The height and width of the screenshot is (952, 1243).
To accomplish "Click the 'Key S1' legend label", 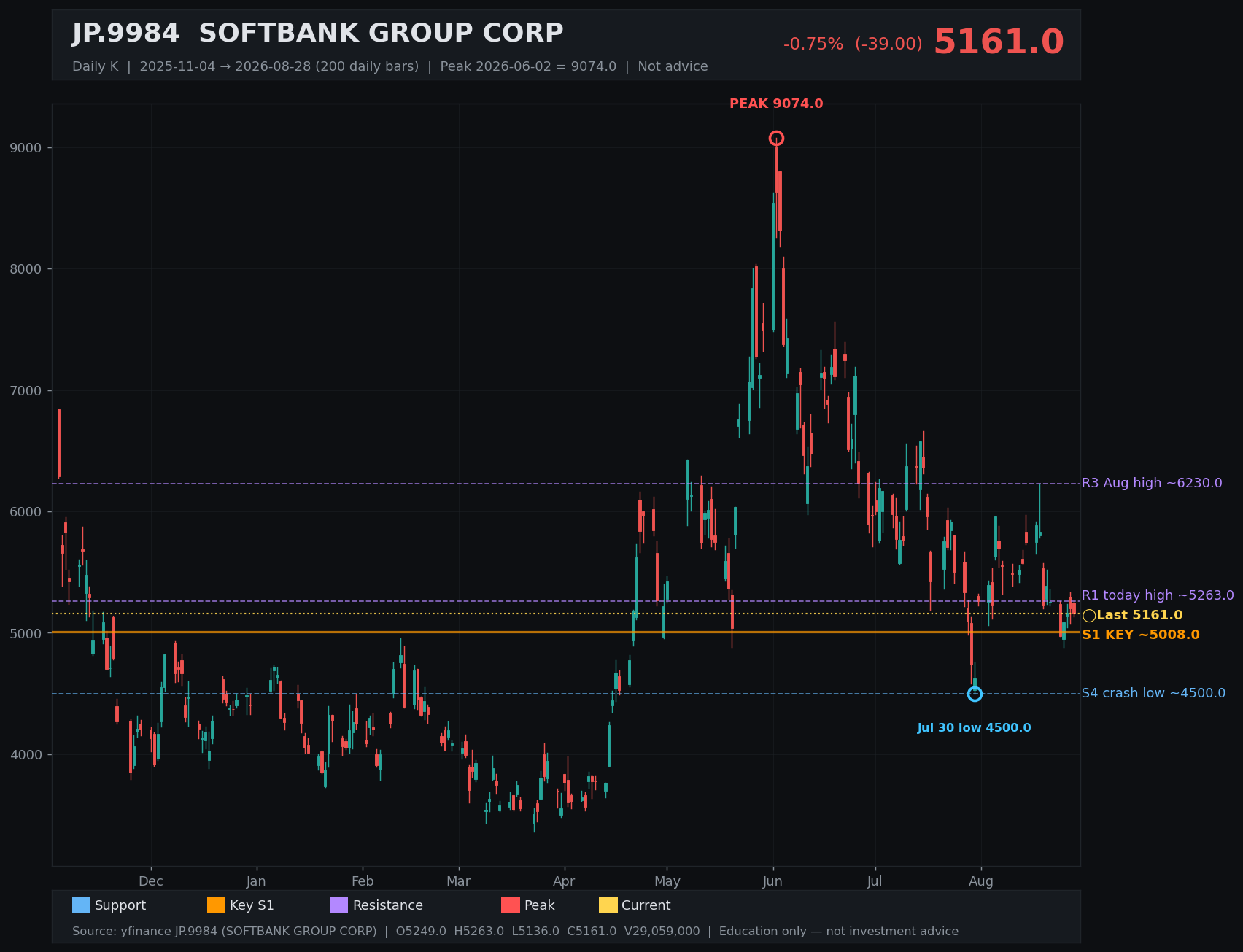I will point(252,905).
